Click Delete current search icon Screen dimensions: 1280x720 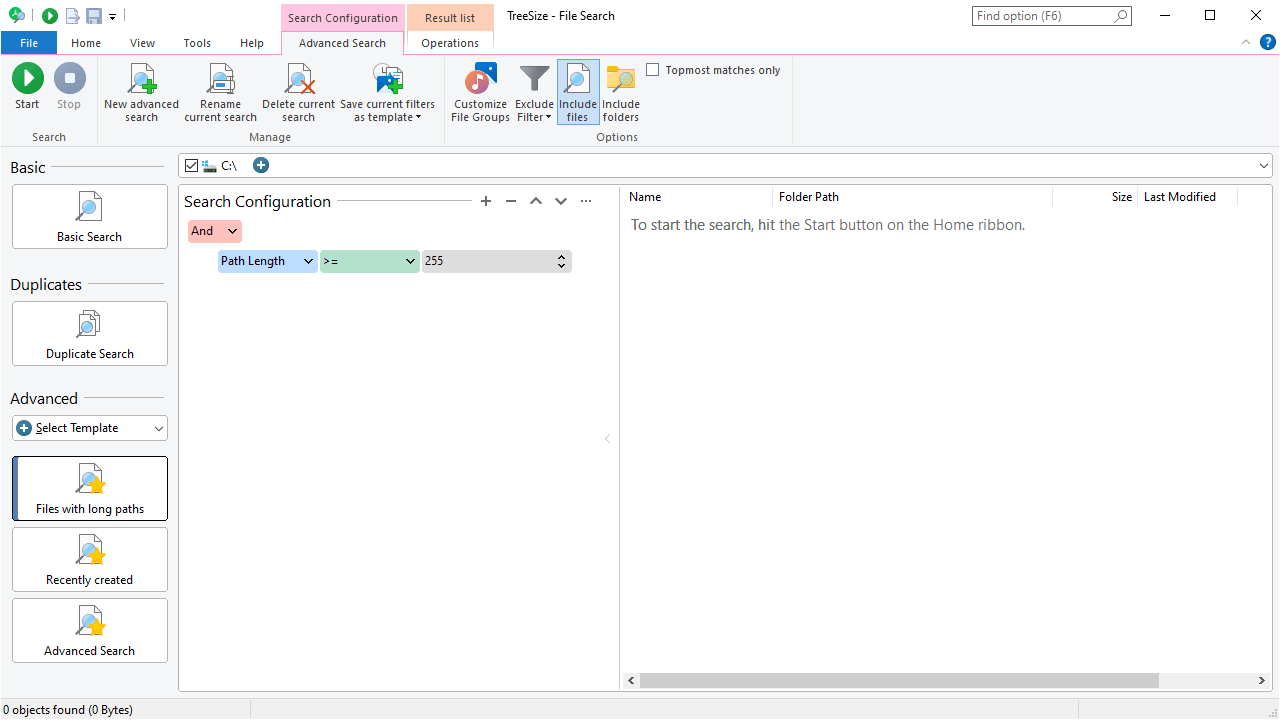(298, 80)
